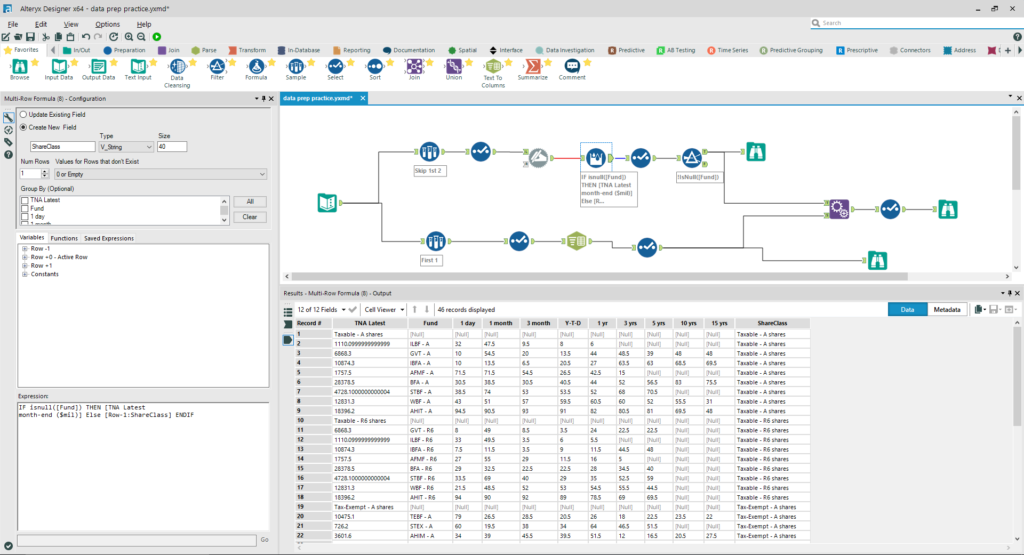The height and width of the screenshot is (555, 1024).
Task: Select Update Existing Field radio button
Action: 24,115
